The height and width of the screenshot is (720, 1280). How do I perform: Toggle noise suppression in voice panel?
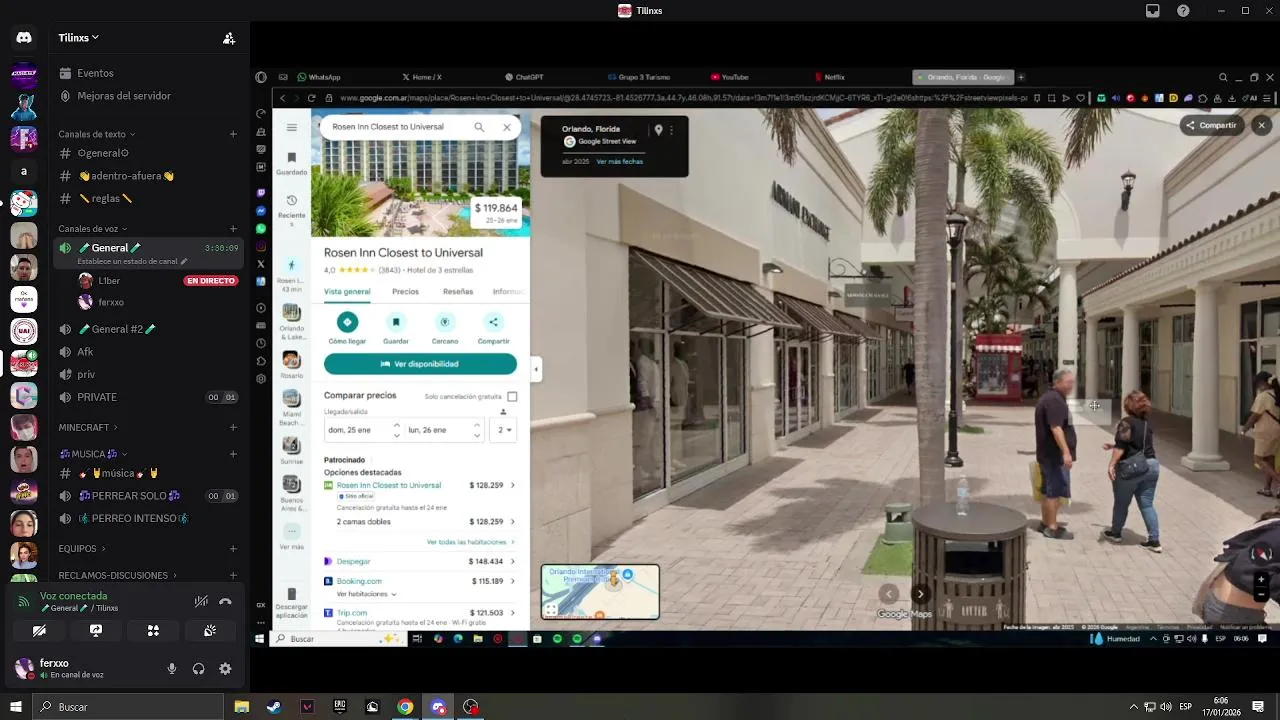tap(201, 601)
